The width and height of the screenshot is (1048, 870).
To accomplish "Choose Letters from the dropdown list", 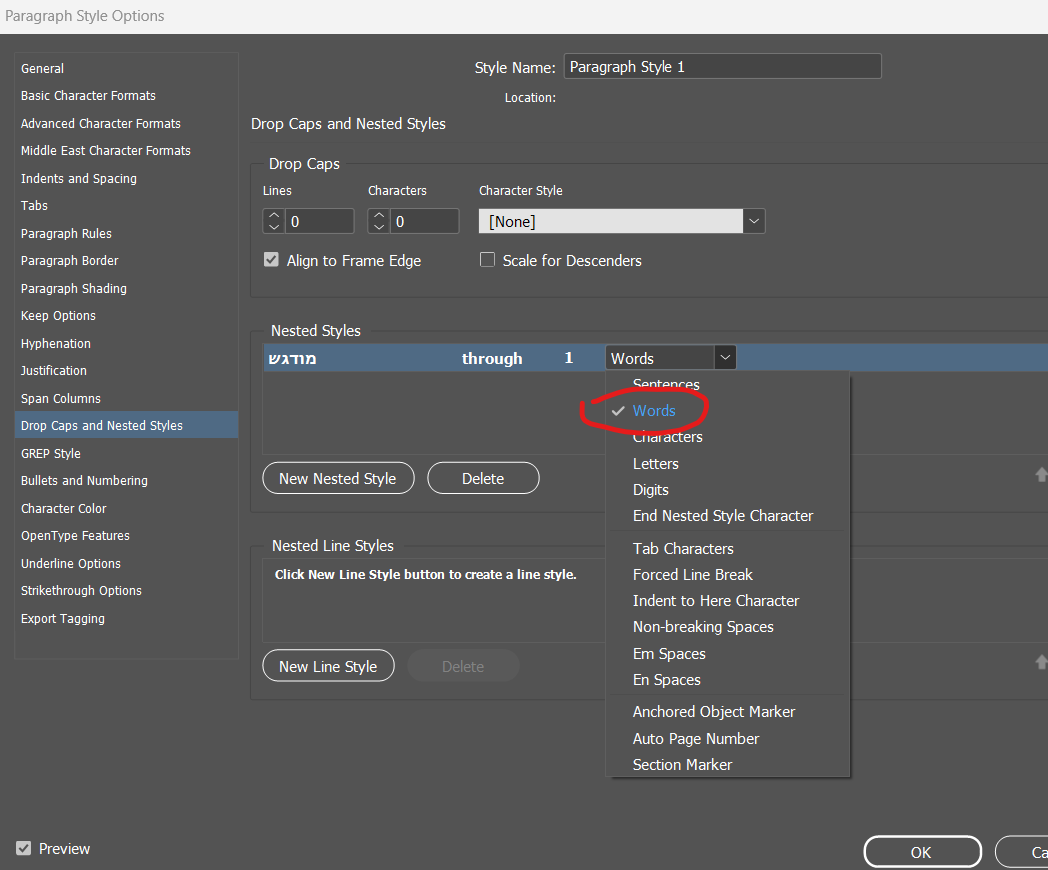I will coord(655,464).
